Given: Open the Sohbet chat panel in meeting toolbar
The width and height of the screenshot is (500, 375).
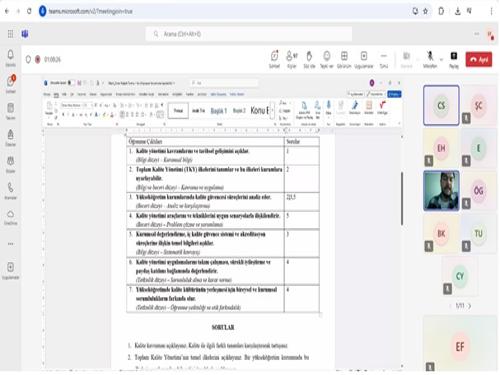Looking at the screenshot, I should (x=274, y=59).
